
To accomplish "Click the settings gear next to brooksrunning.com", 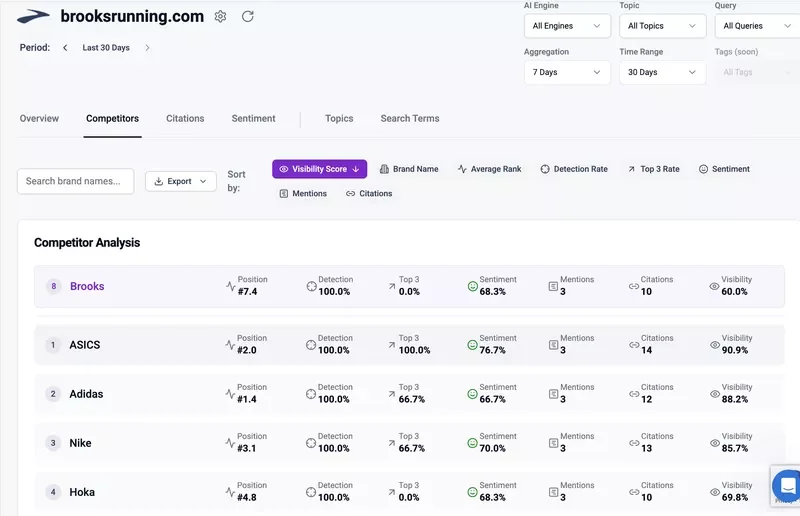I will tap(220, 16).
